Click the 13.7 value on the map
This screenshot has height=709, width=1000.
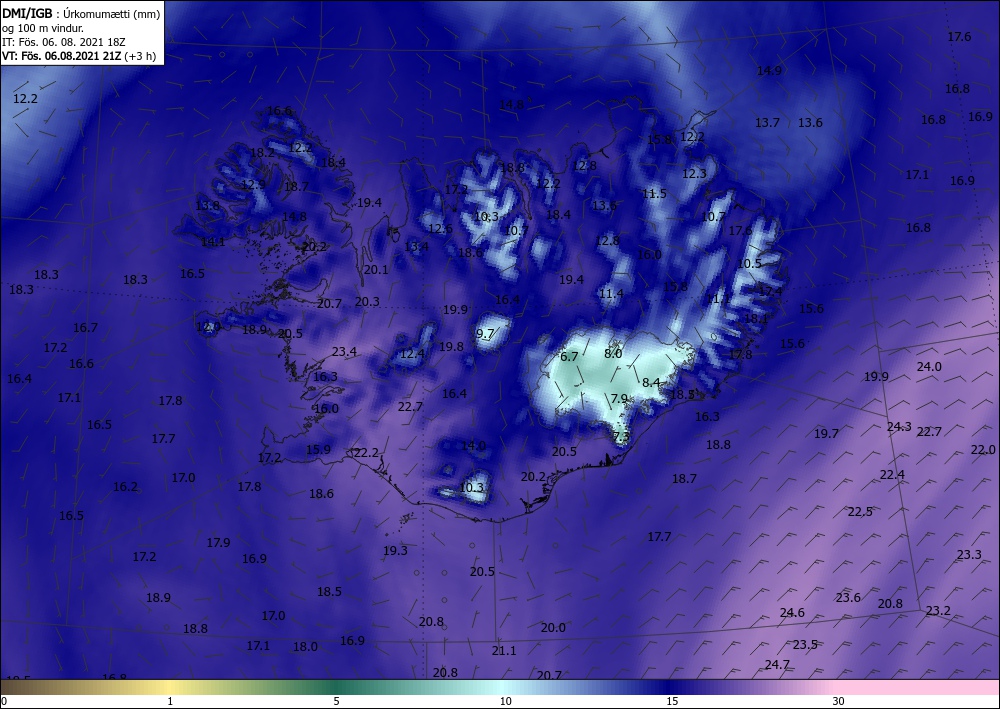(x=767, y=122)
